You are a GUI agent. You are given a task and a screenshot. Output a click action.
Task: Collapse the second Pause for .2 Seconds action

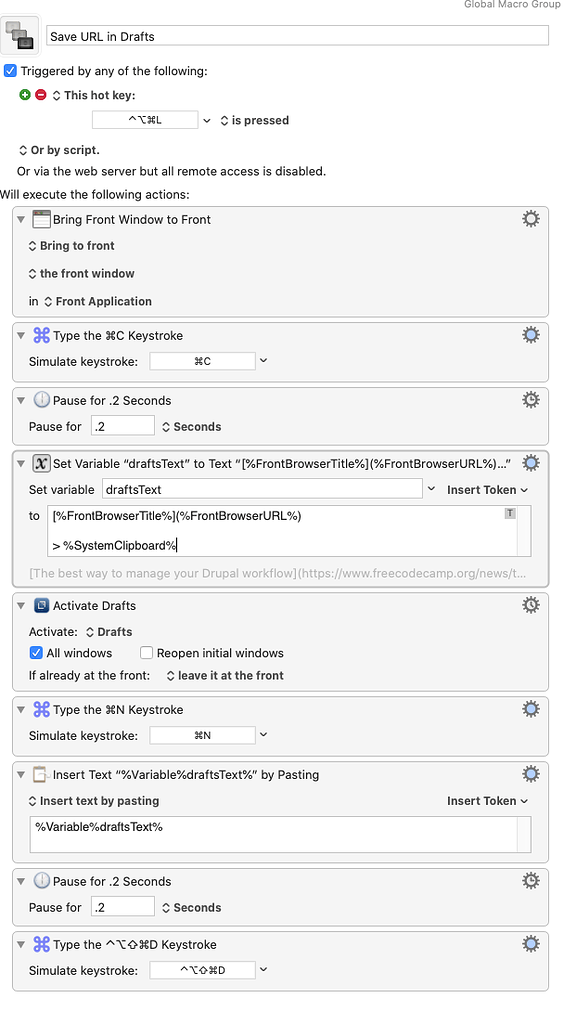pos(21,882)
